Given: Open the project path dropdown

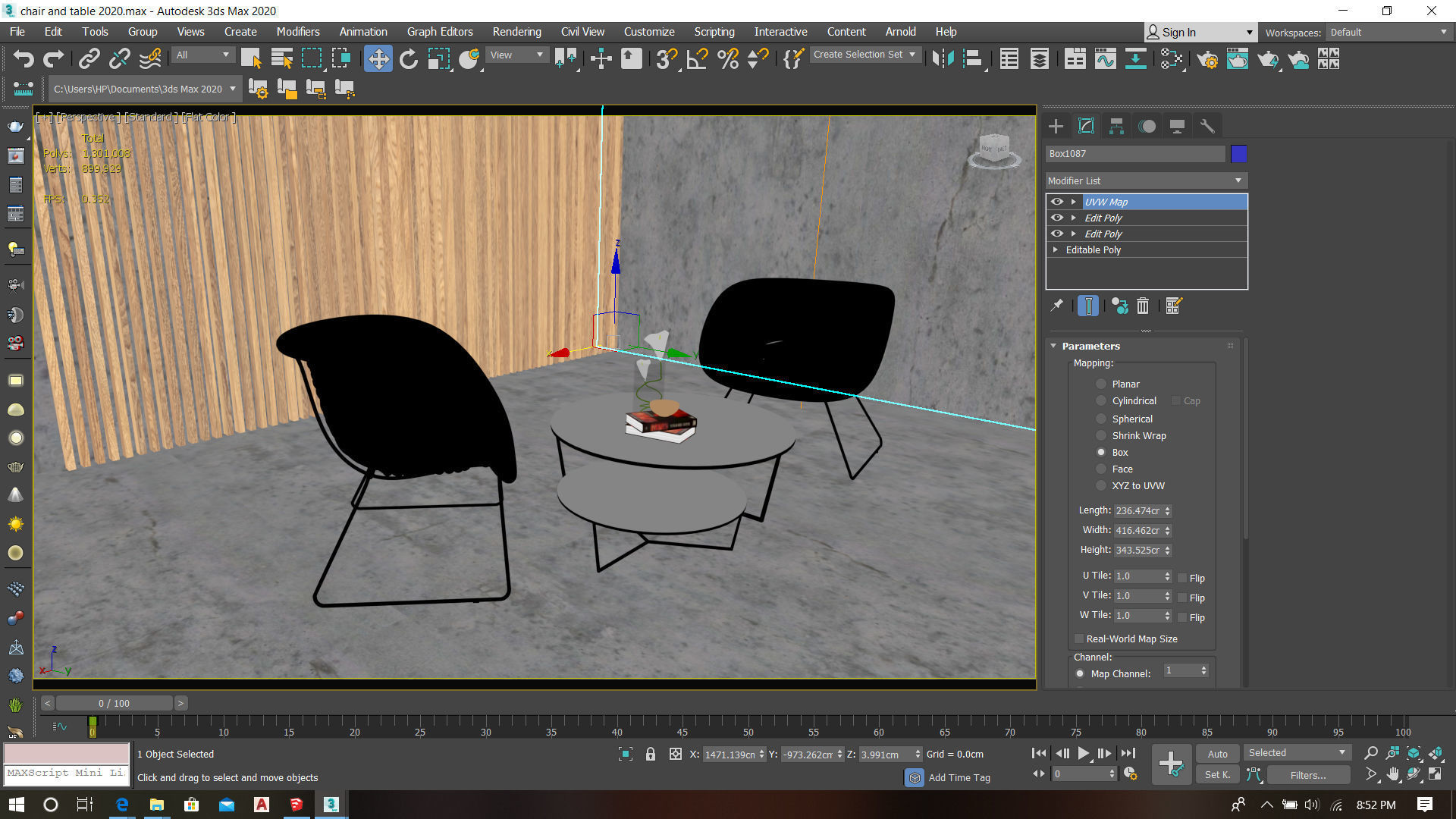Looking at the screenshot, I should pyautogui.click(x=144, y=89).
